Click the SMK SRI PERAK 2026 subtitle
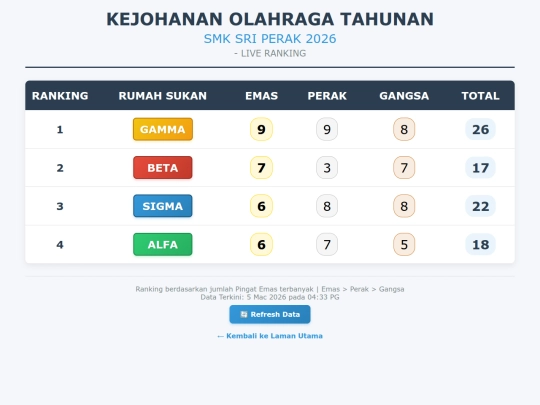The image size is (540, 405). [270, 39]
